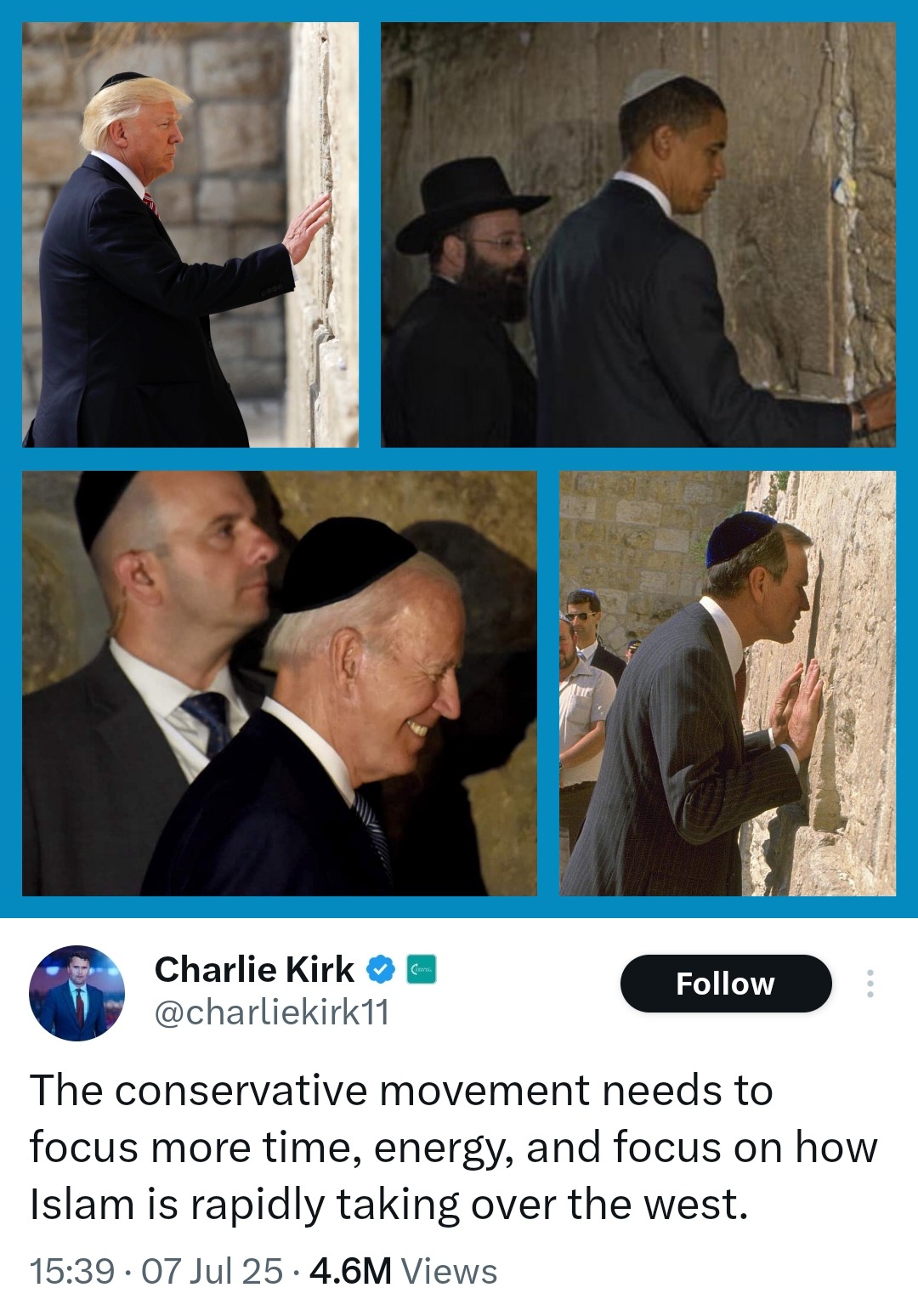Click the 15:39 timestamp
This screenshot has width=918, height=1316.
(71, 1272)
